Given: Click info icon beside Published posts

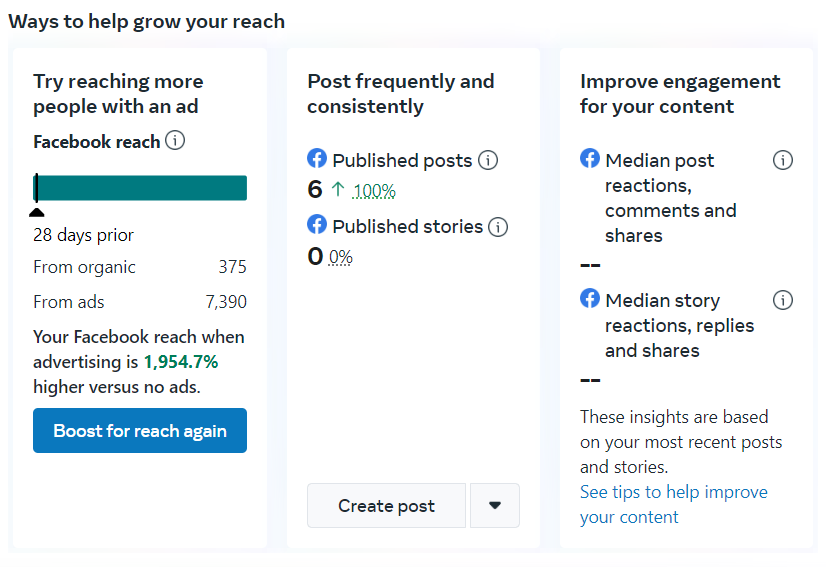Looking at the screenshot, I should pos(488,160).
